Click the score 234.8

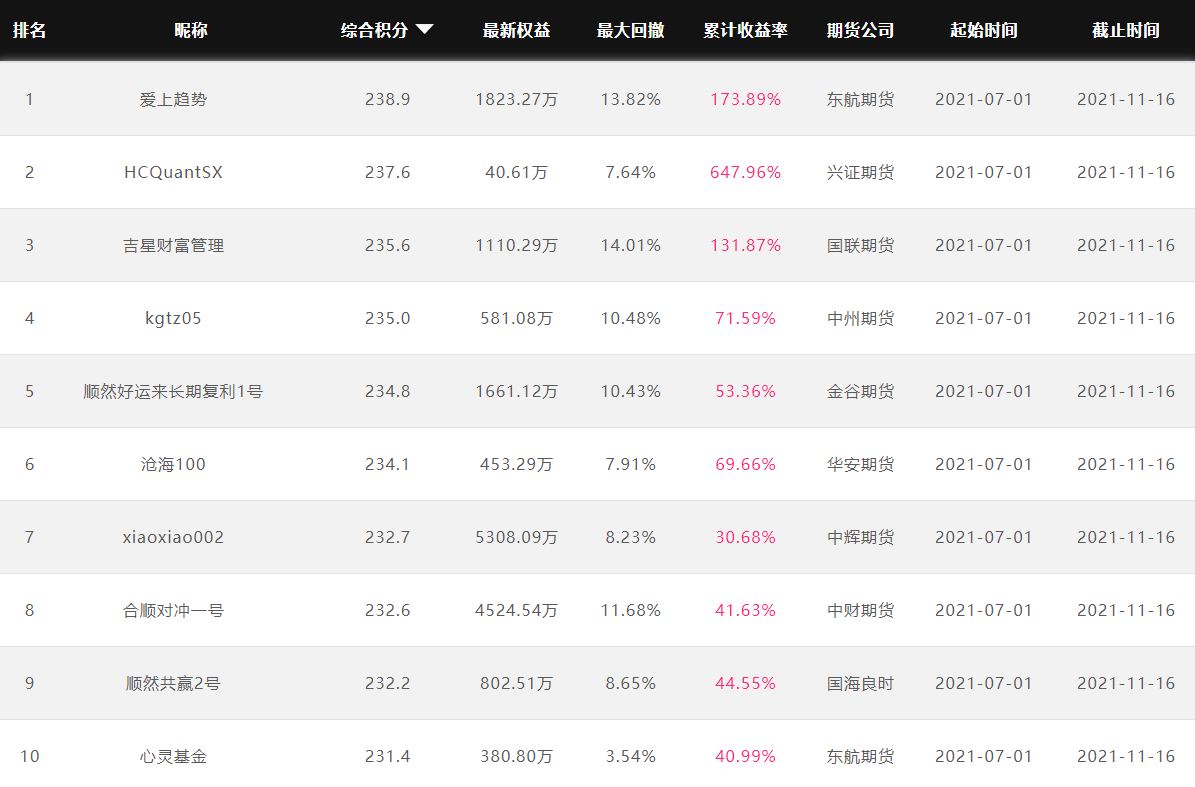(x=387, y=392)
